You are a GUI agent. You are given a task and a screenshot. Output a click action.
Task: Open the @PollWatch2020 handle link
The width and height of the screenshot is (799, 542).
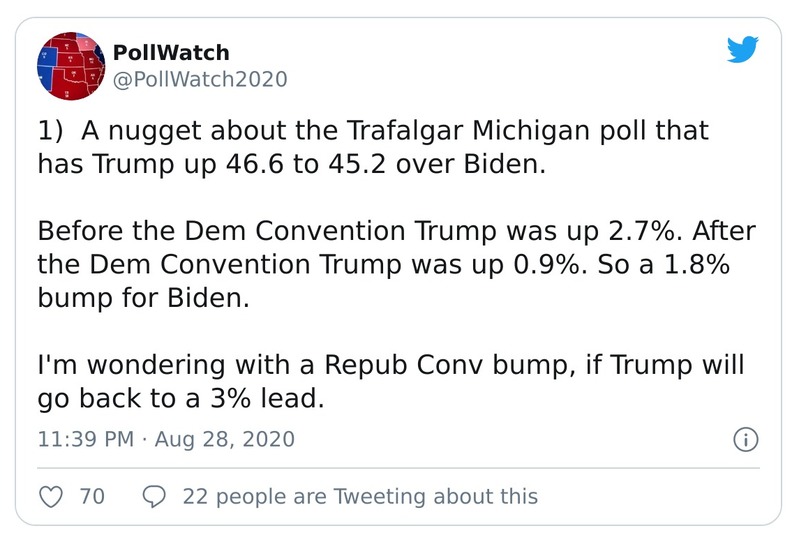click(200, 80)
